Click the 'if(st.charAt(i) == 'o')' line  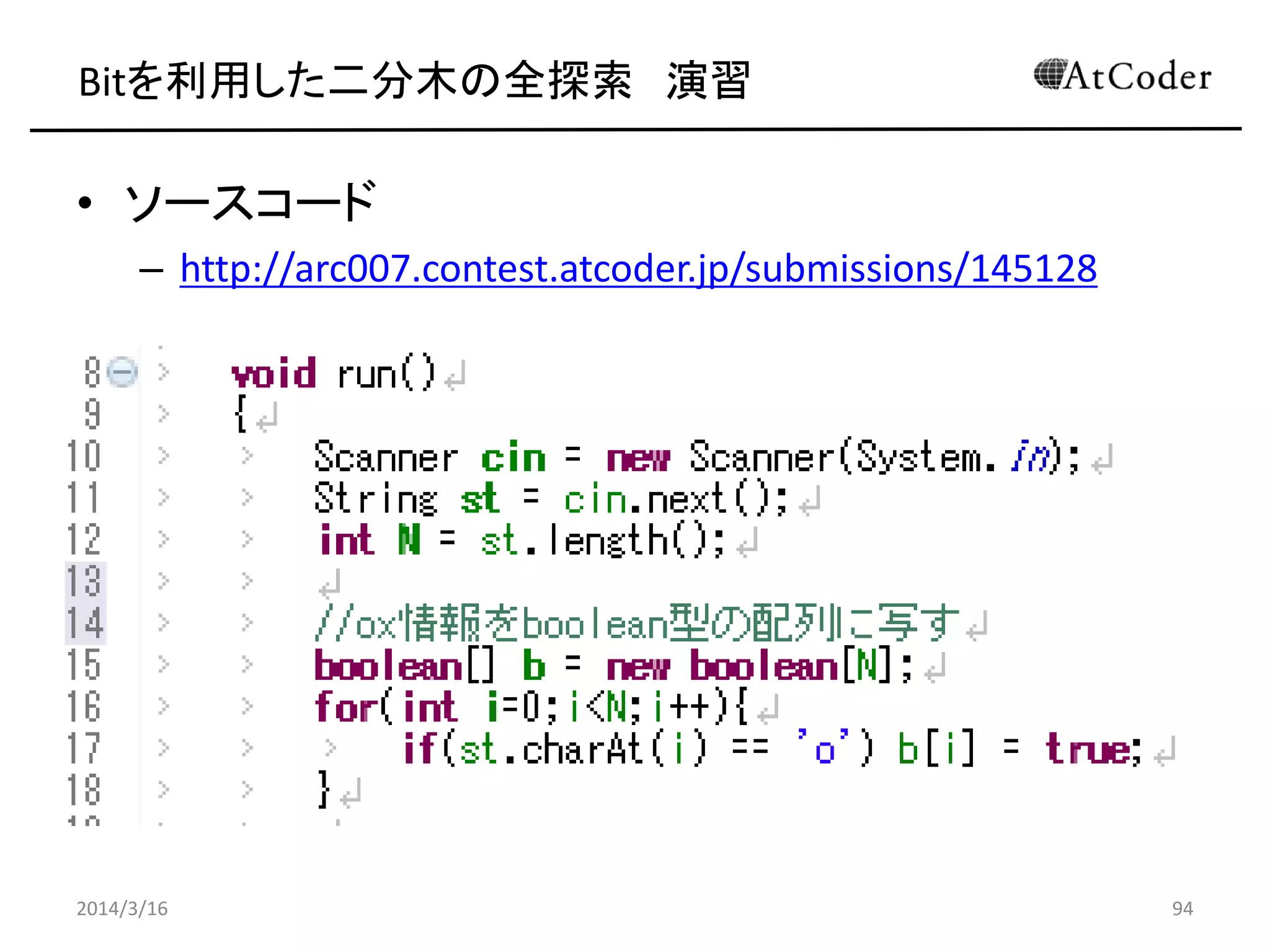772,749
